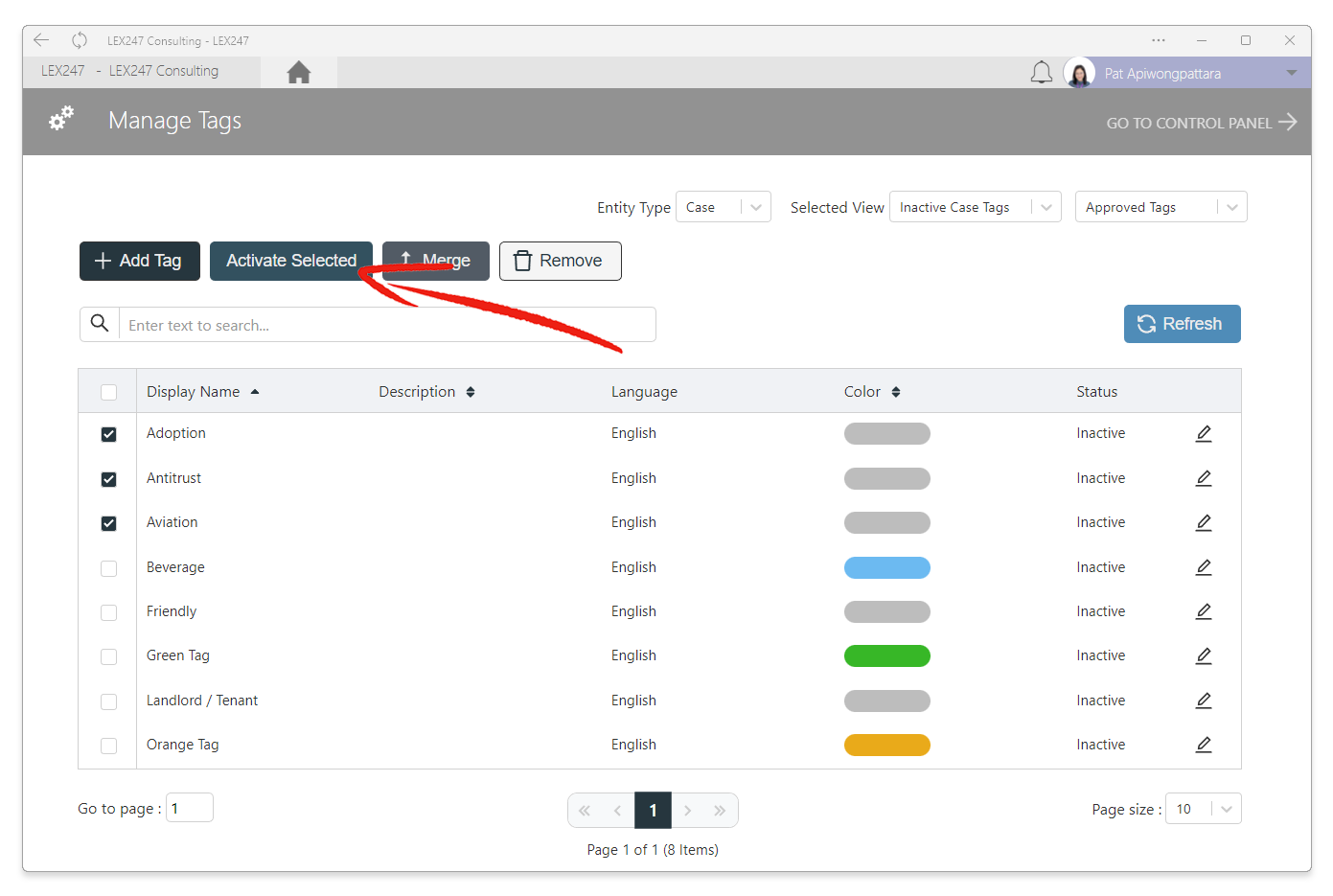Screen dimensions: 1333x896
Task: Edit the Adoption tag with the pencil icon
Action: (x=1204, y=433)
